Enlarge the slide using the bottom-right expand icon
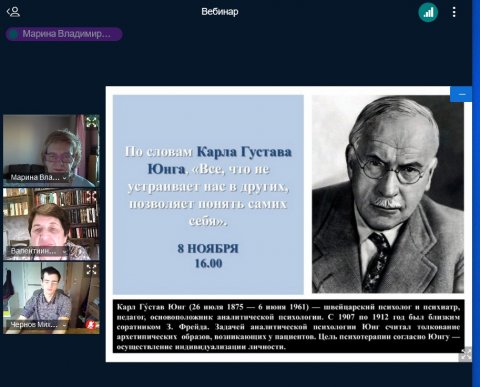This screenshot has width=480, height=387. pos(465,354)
